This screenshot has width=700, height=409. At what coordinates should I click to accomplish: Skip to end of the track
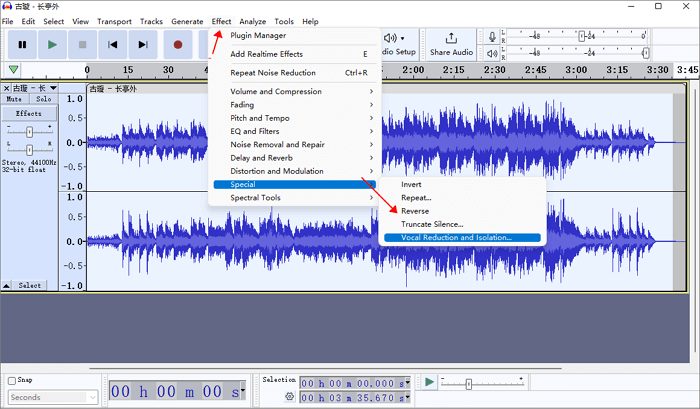pyautogui.click(x=144, y=44)
